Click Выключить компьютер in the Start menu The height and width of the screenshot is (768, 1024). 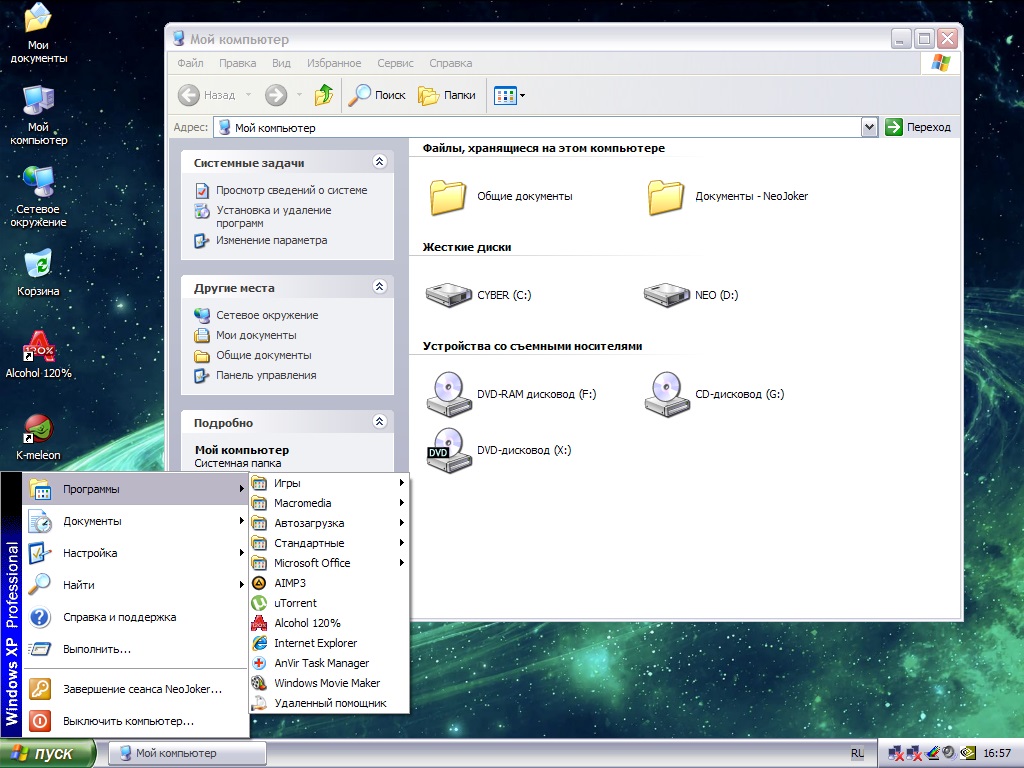128,720
